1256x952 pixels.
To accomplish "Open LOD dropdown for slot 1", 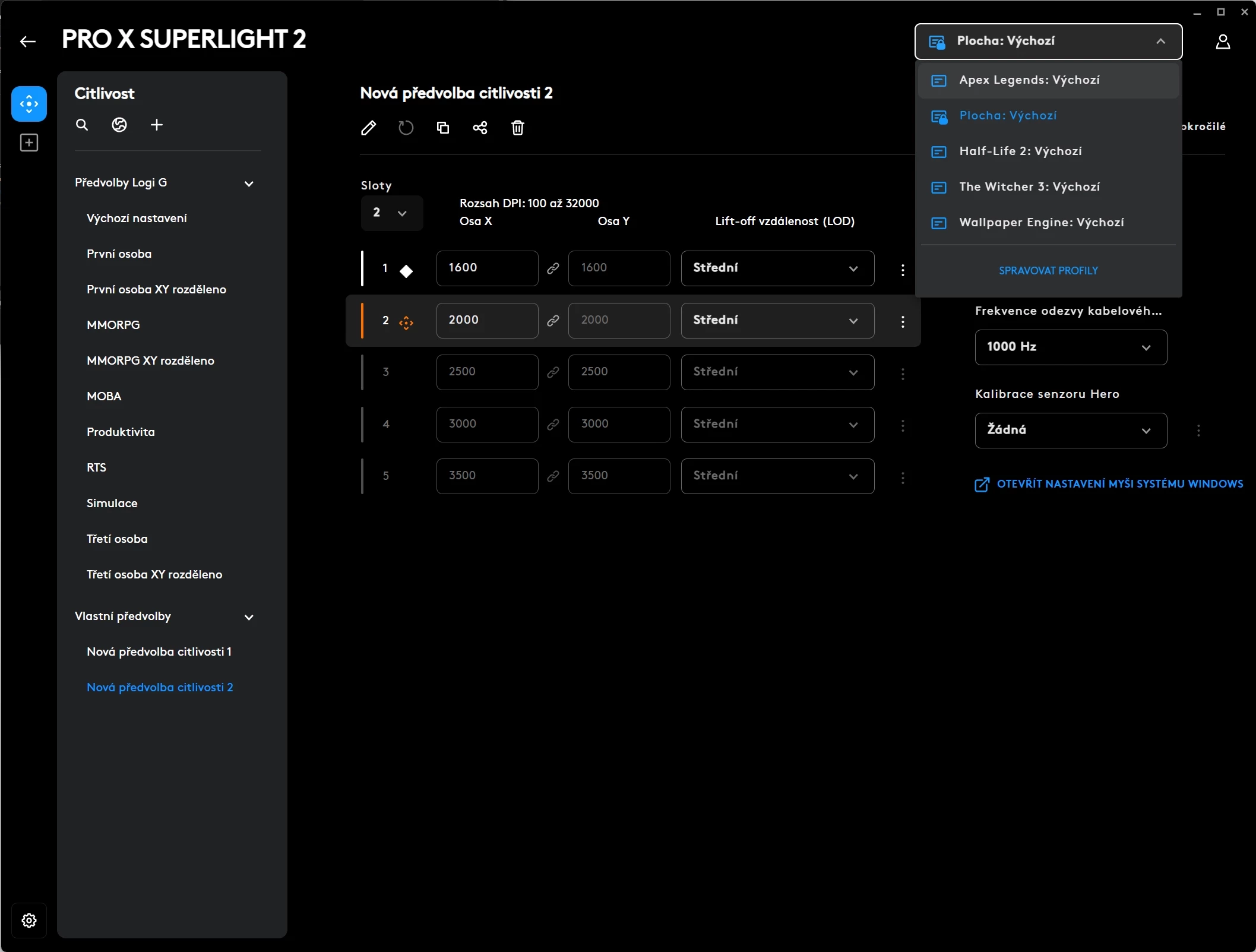I will (x=777, y=268).
